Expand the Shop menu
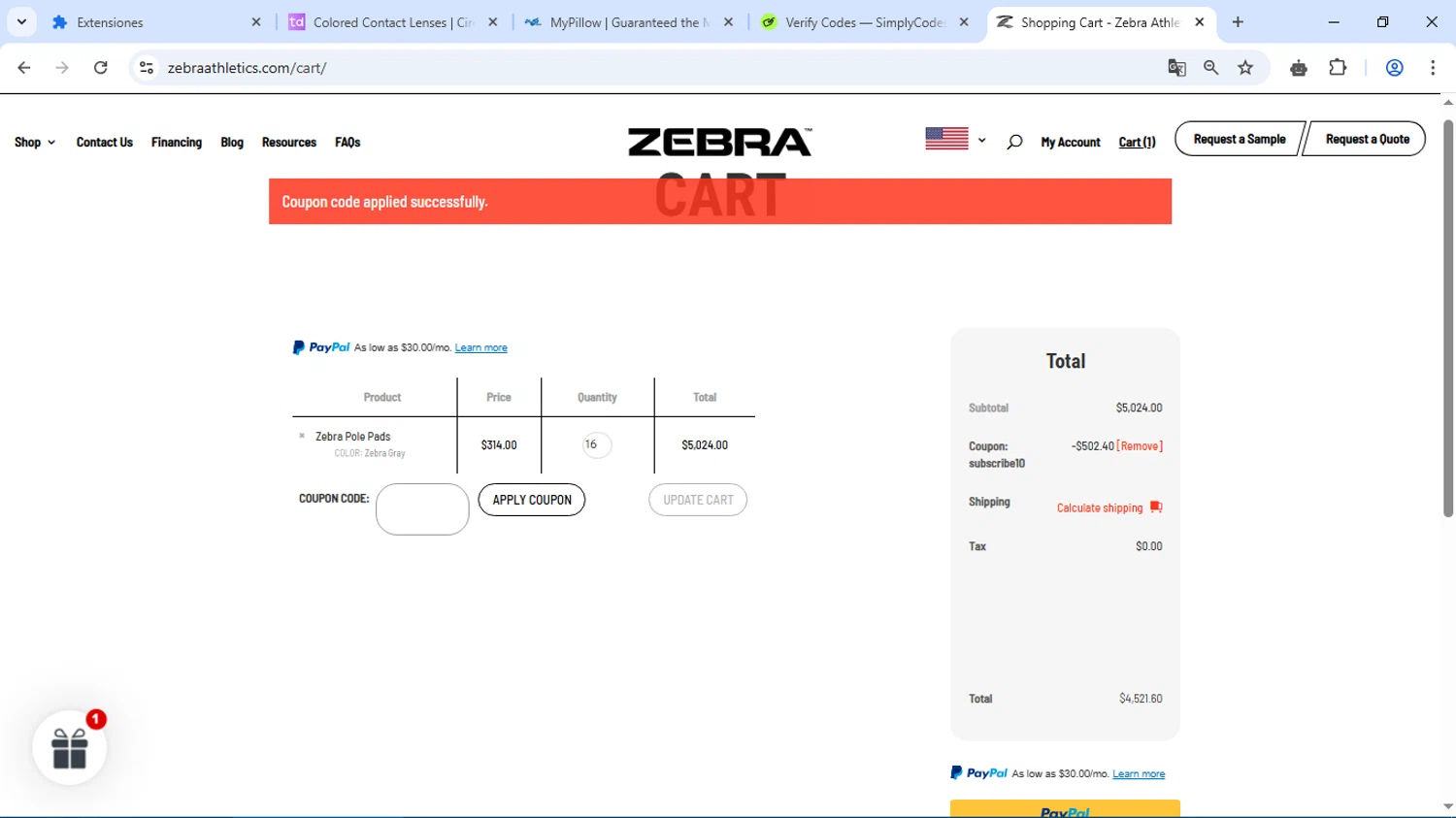Viewport: 1456px width, 818px height. [35, 142]
